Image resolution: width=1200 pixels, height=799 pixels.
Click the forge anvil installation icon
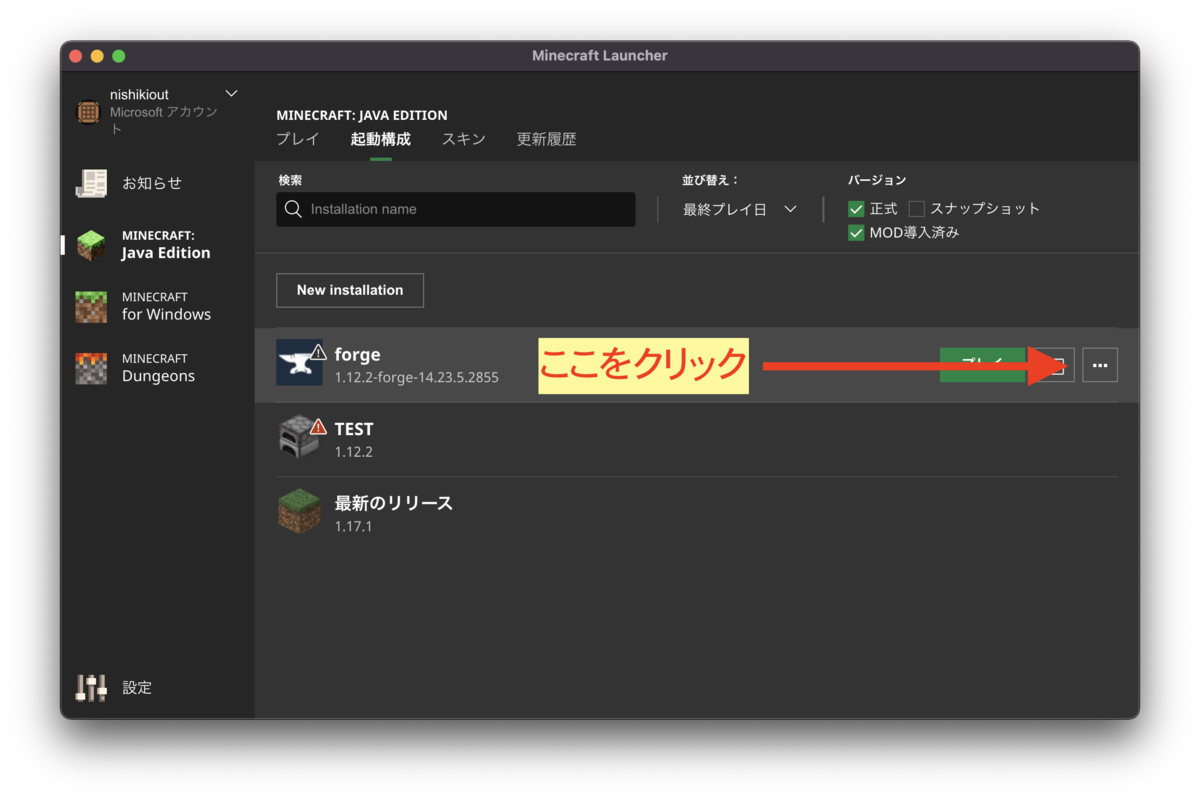pos(299,362)
